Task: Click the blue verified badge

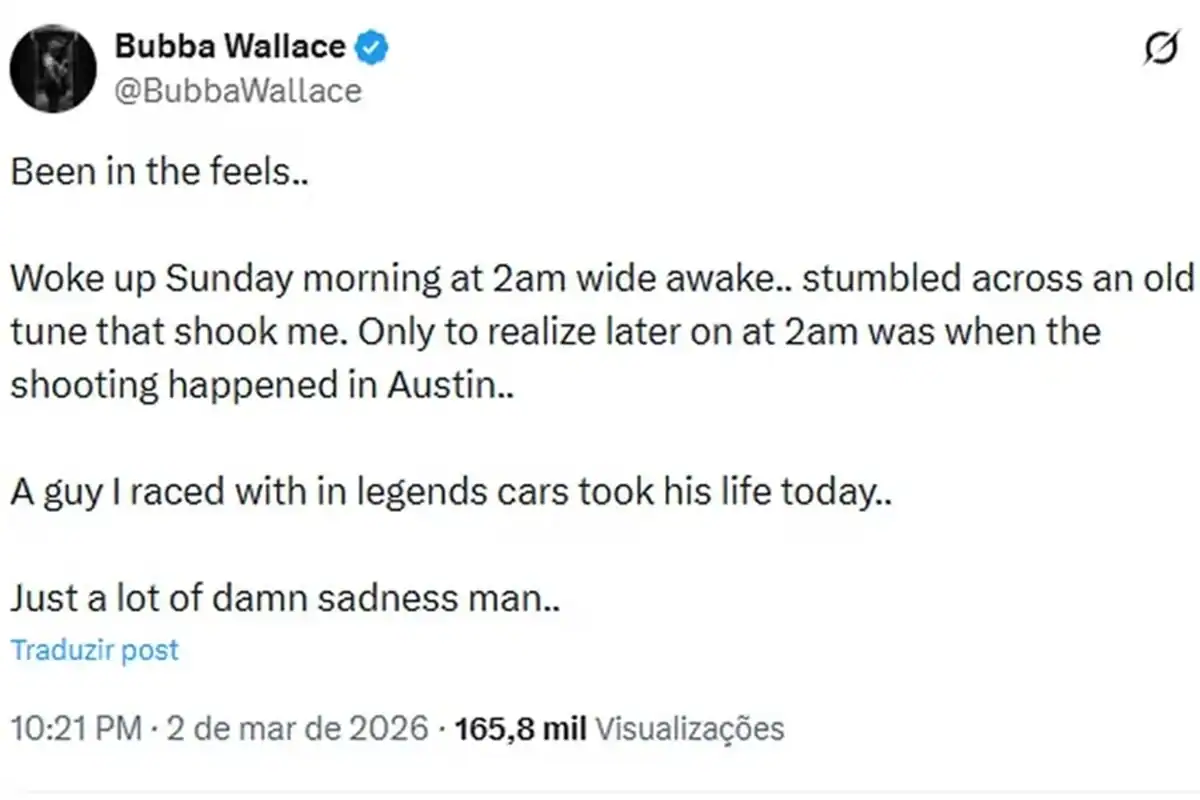Action: point(374,46)
